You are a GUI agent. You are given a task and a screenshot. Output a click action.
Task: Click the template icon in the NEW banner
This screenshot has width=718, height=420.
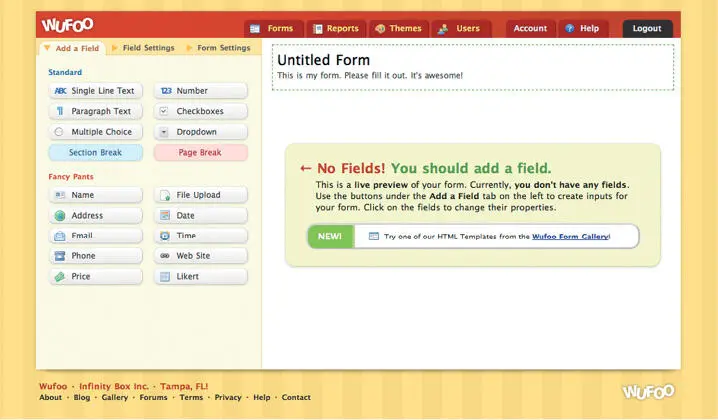pos(374,236)
